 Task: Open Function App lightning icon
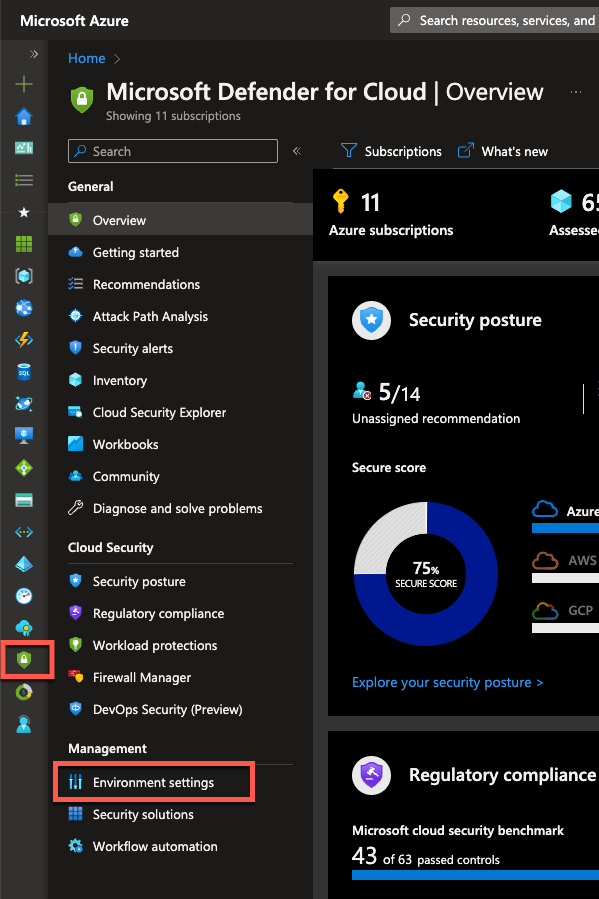click(24, 340)
